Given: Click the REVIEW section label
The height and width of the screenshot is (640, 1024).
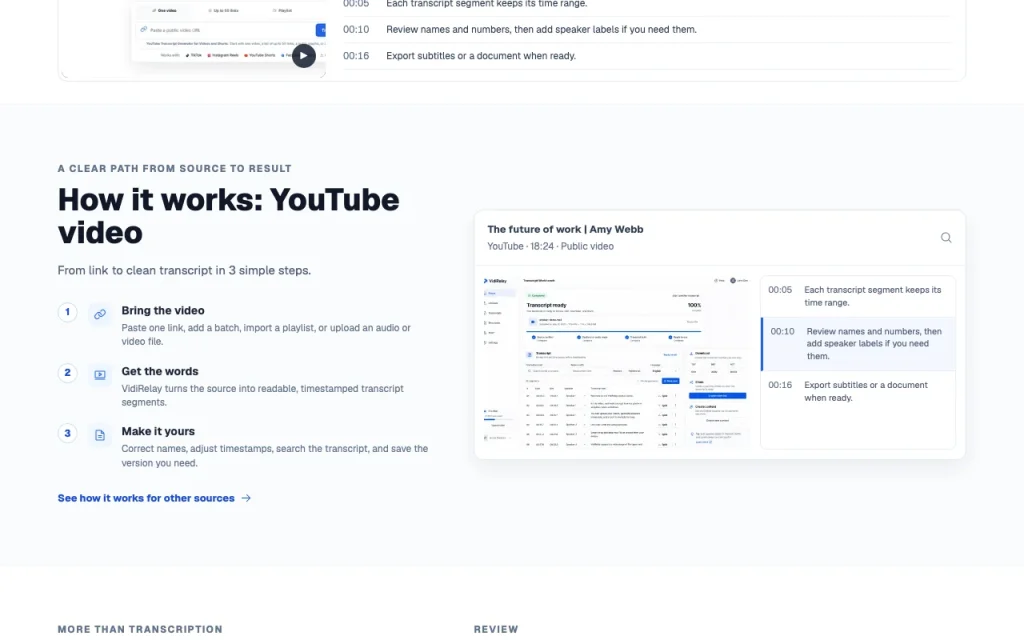Looking at the screenshot, I should 496,630.
